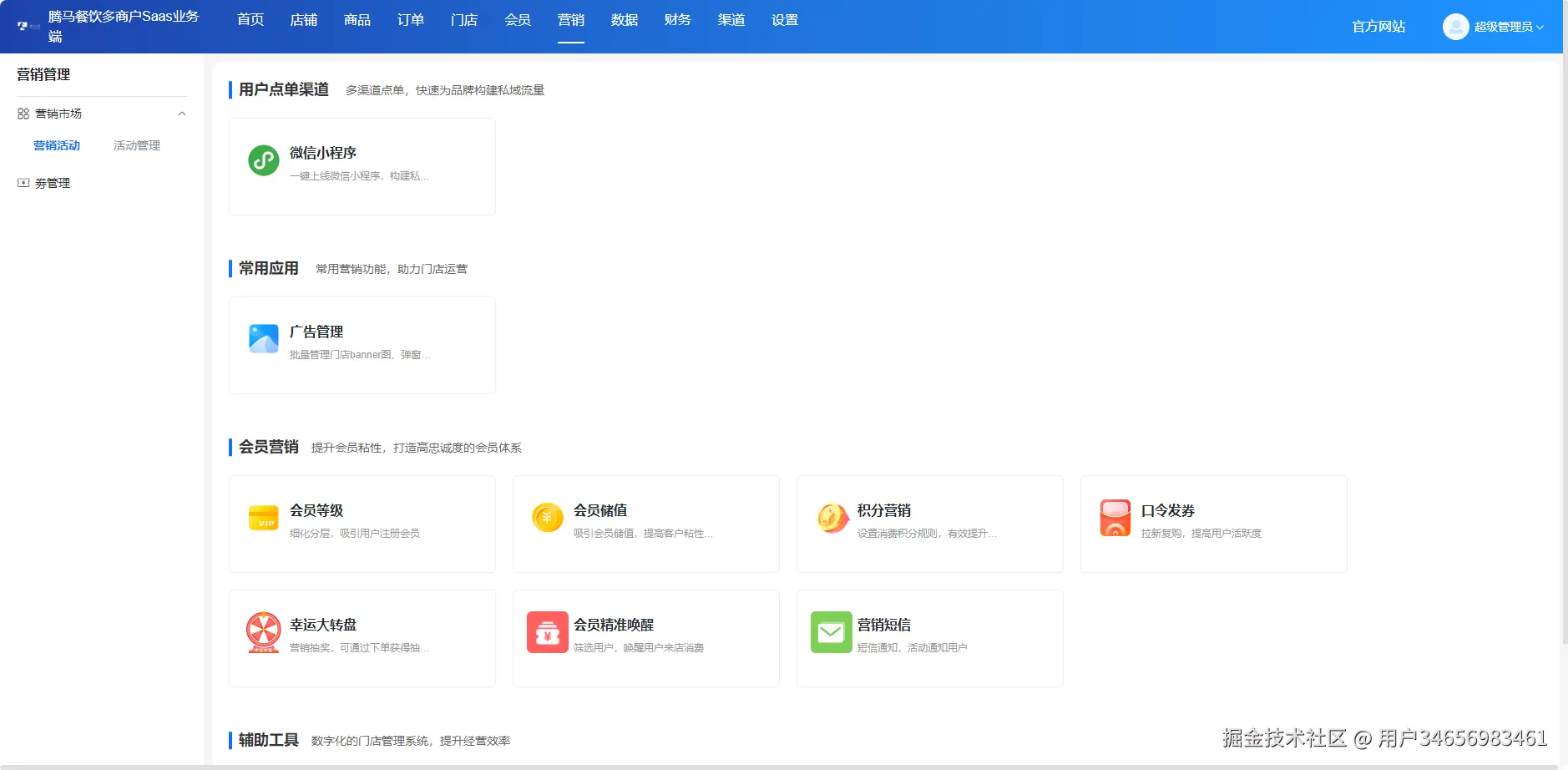
Task: Open the 渠道 top menu
Action: point(731,20)
